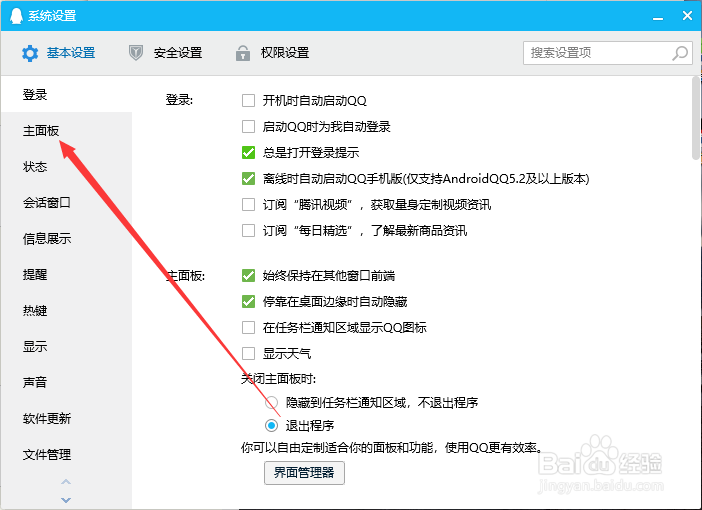Viewport: 702px width, 510px height.
Task: Enable 启动QQ时为我自动登录 checkbox
Action: 248,126
